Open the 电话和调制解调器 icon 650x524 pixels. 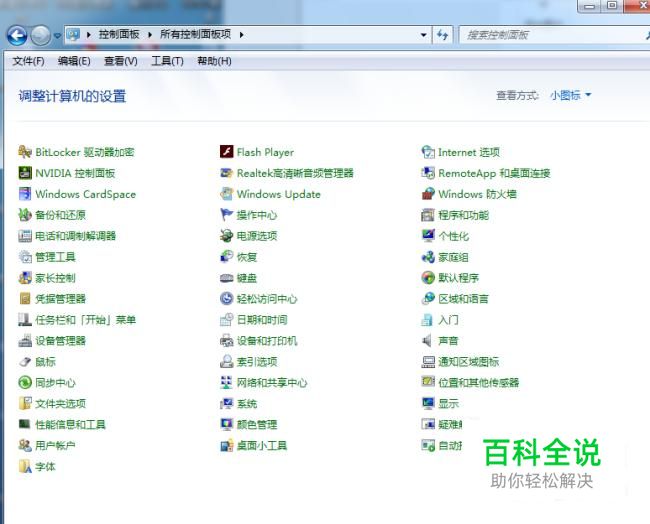tap(25, 236)
